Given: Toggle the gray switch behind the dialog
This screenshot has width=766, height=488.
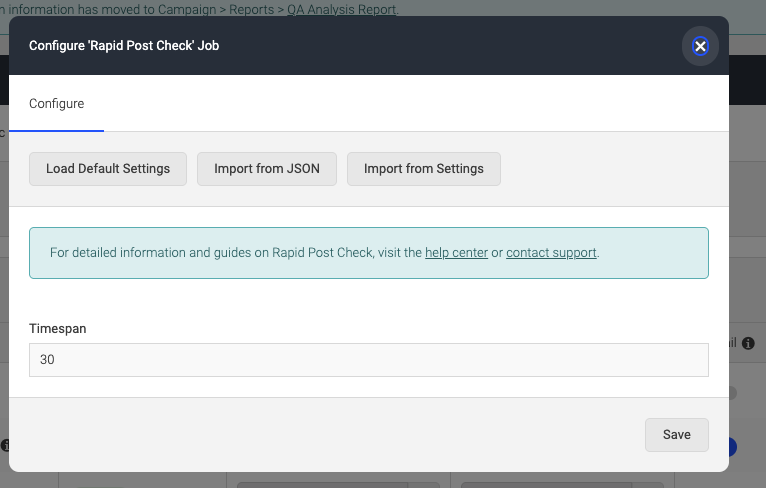Looking at the screenshot, I should (732, 393).
